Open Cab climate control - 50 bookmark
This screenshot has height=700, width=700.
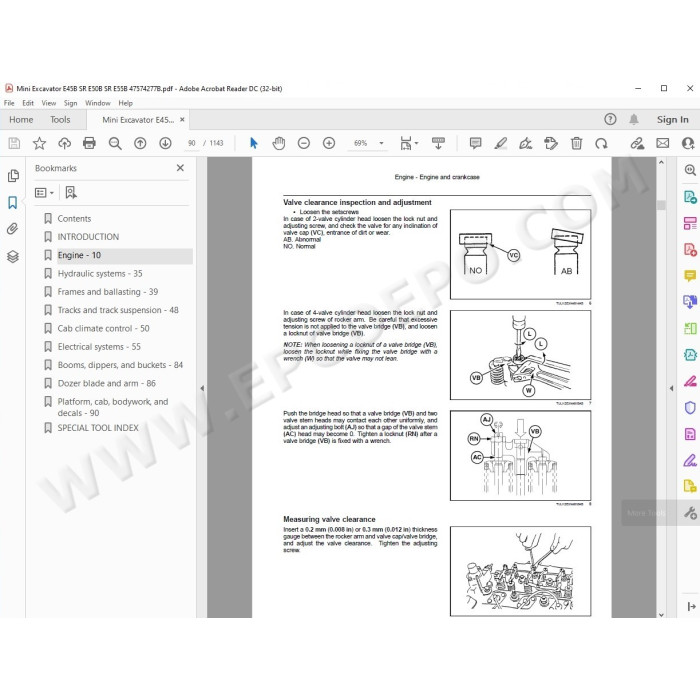(x=103, y=329)
